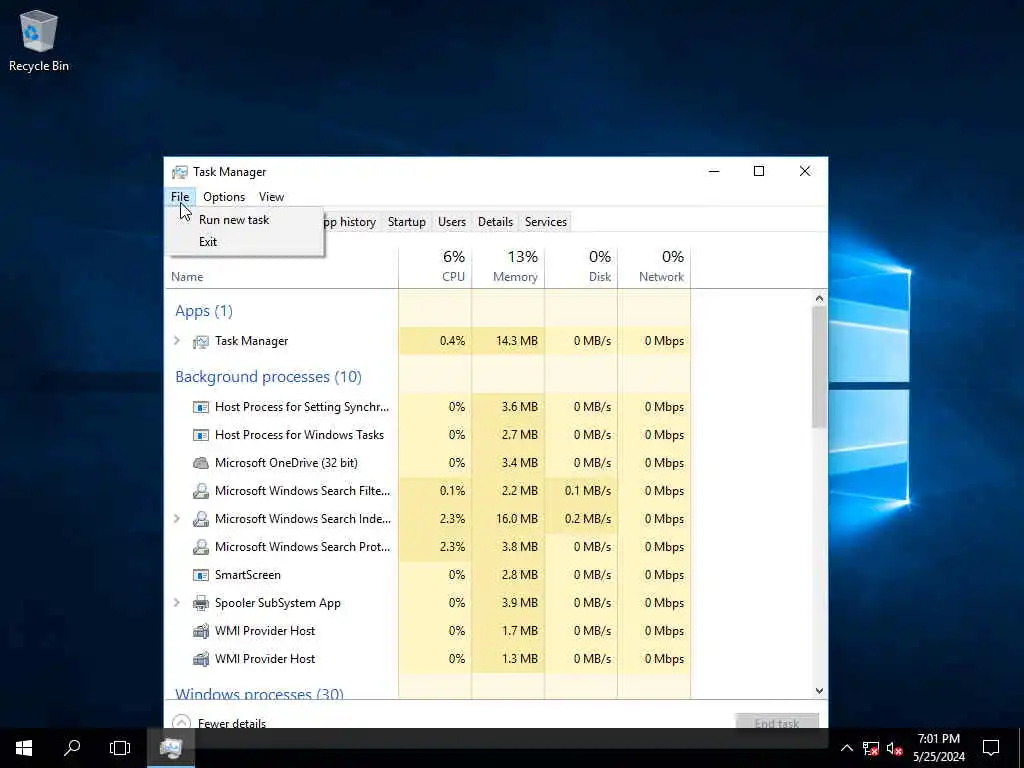Click the scrollbar down arrow
The height and width of the screenshot is (768, 1024).
[x=820, y=691]
